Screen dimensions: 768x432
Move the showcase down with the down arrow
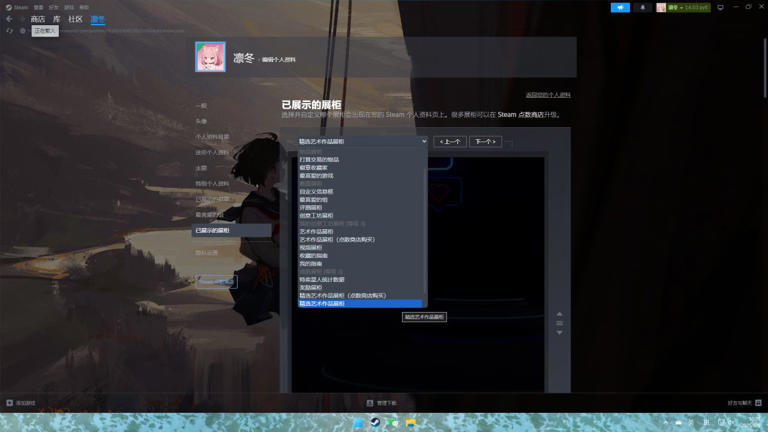click(559, 333)
